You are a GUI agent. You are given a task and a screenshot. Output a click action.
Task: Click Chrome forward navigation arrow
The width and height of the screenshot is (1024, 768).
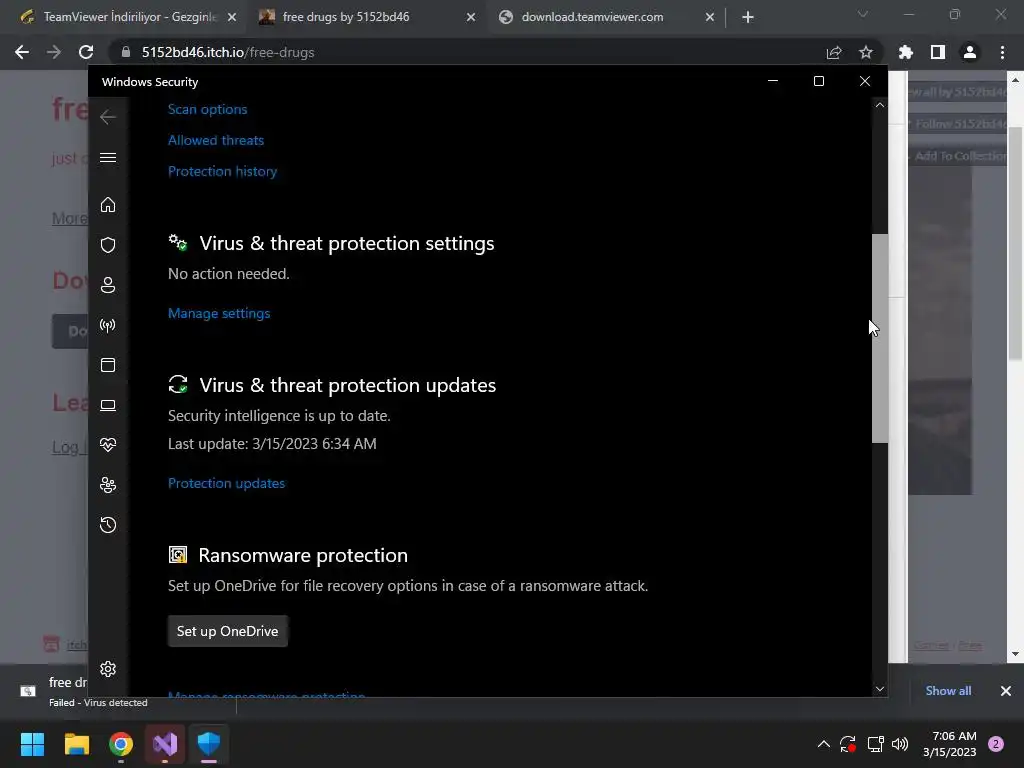[x=54, y=52]
